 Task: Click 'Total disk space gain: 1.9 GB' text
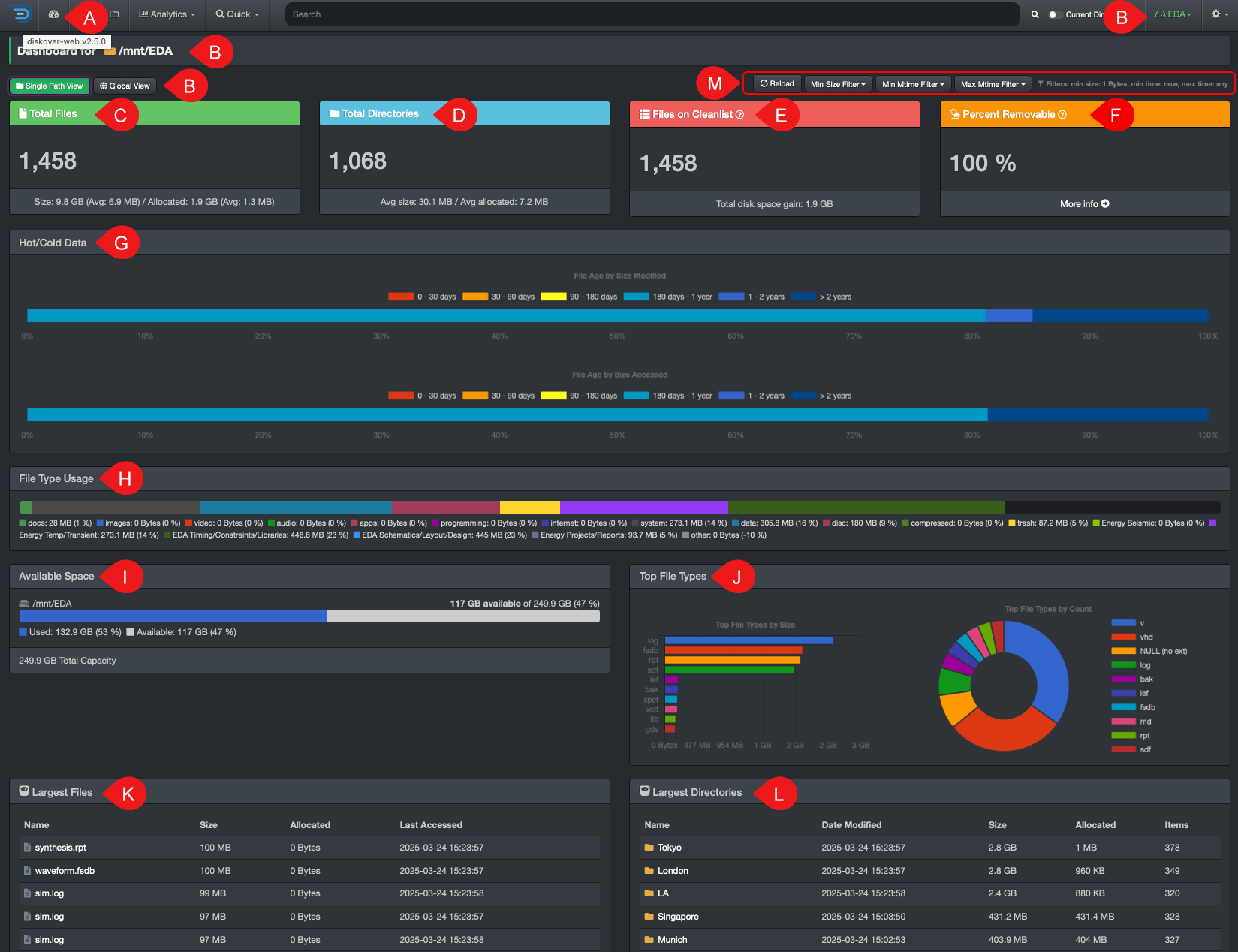[774, 204]
